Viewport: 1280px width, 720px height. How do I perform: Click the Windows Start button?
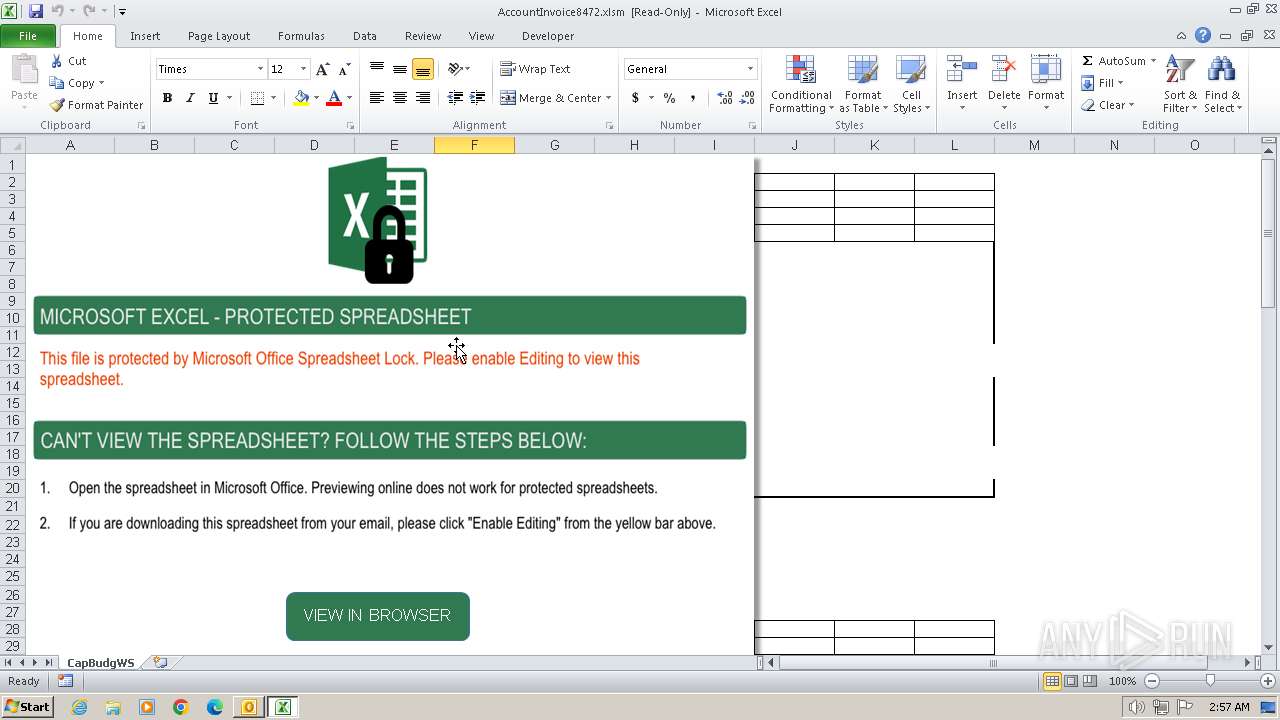point(27,707)
